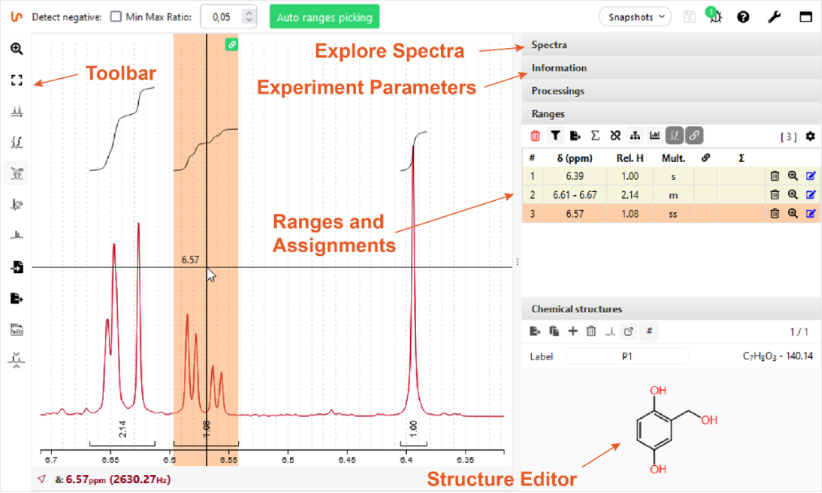Click the filter icon in the Ranges panel
The height and width of the screenshot is (493, 822).
pyautogui.click(x=555, y=135)
